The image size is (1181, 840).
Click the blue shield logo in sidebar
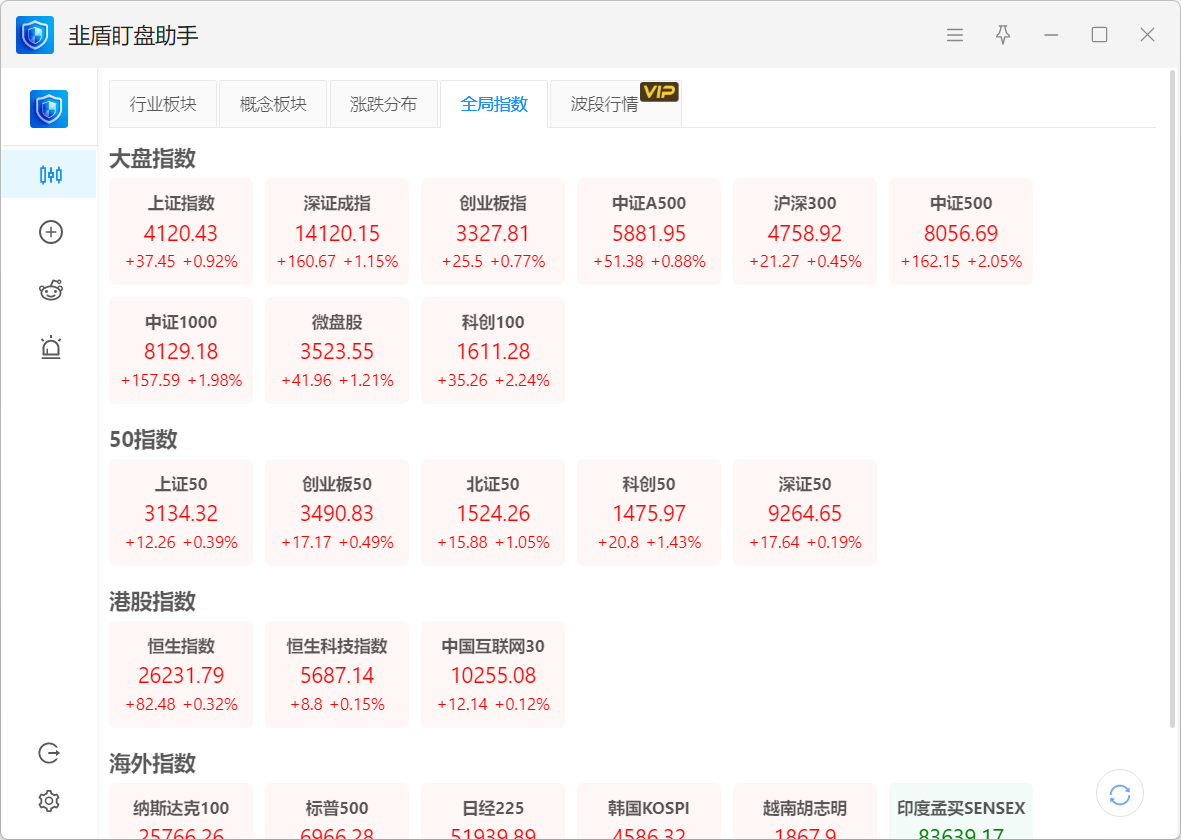coord(49,109)
